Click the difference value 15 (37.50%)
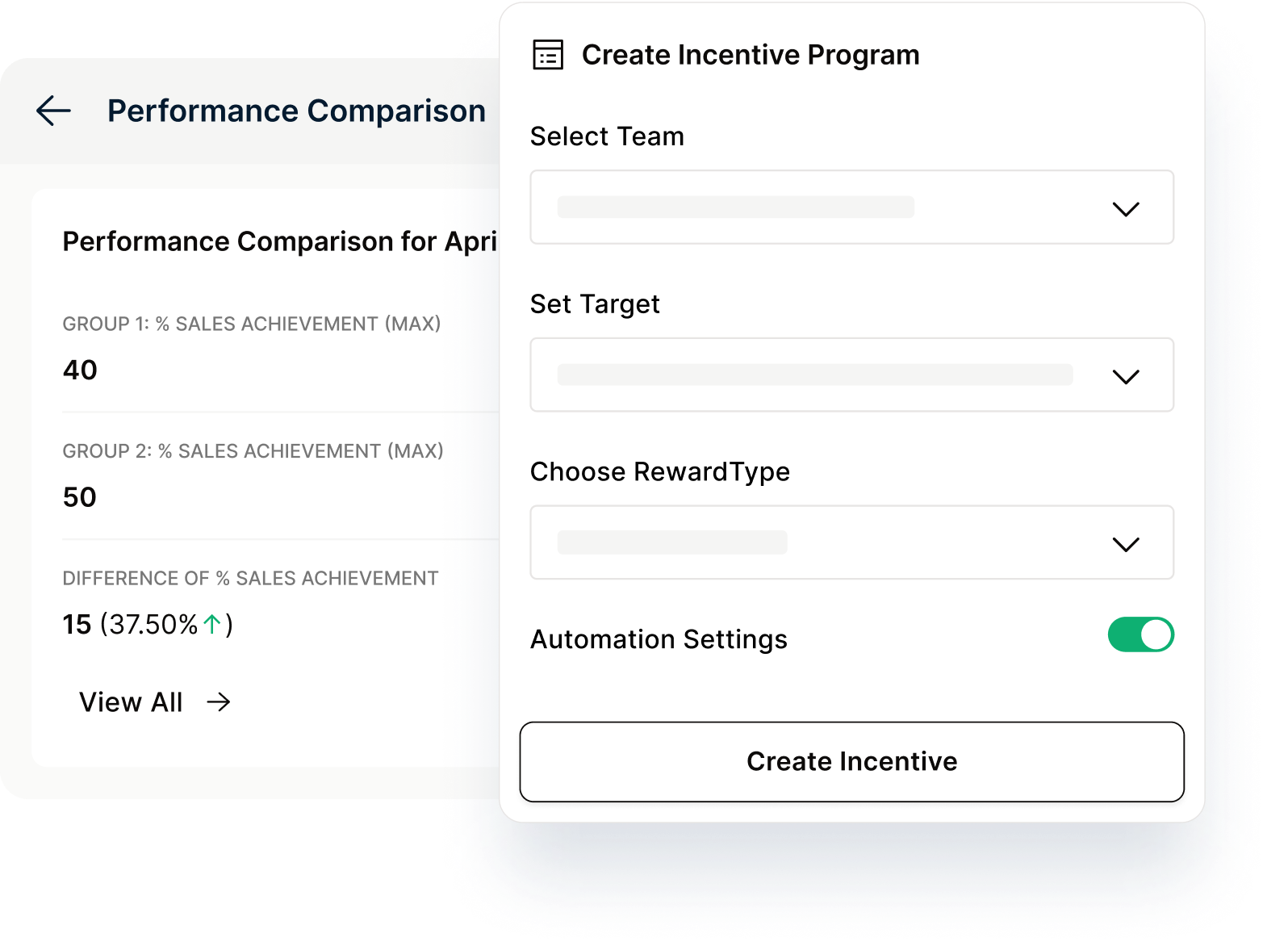The width and height of the screenshot is (1288, 942). [148, 624]
